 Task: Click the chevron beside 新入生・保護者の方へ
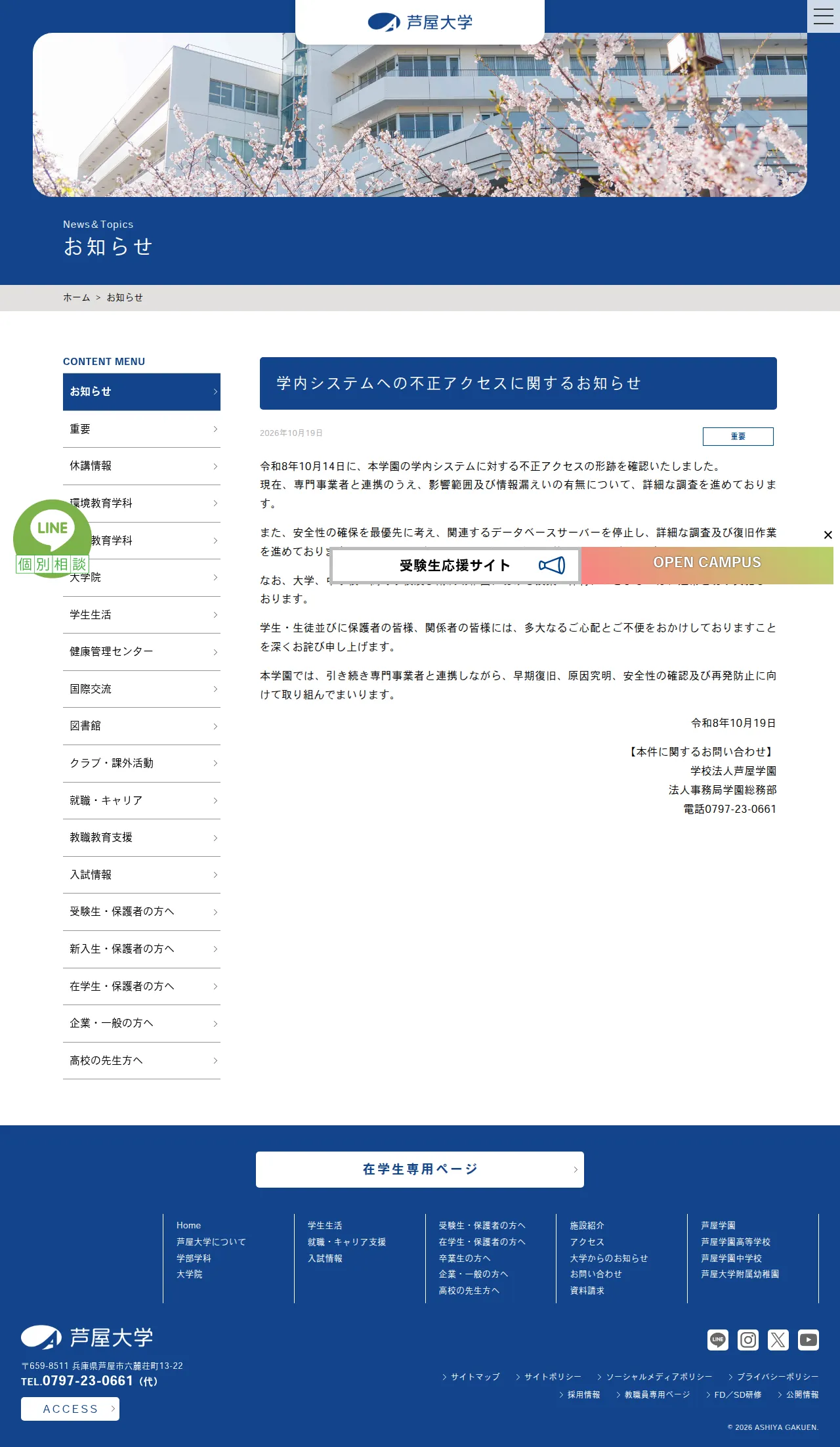point(215,949)
